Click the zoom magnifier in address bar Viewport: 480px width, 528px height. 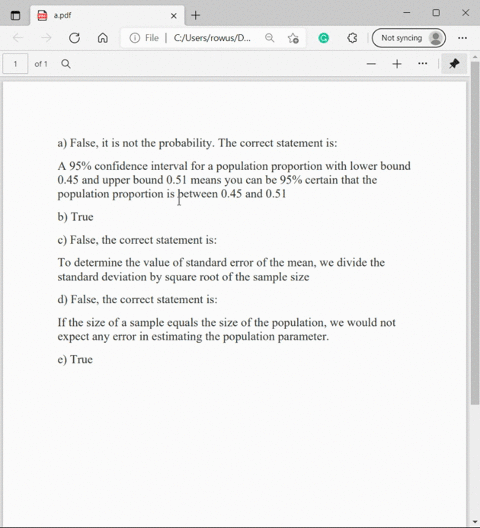pyautogui.click(x=269, y=38)
